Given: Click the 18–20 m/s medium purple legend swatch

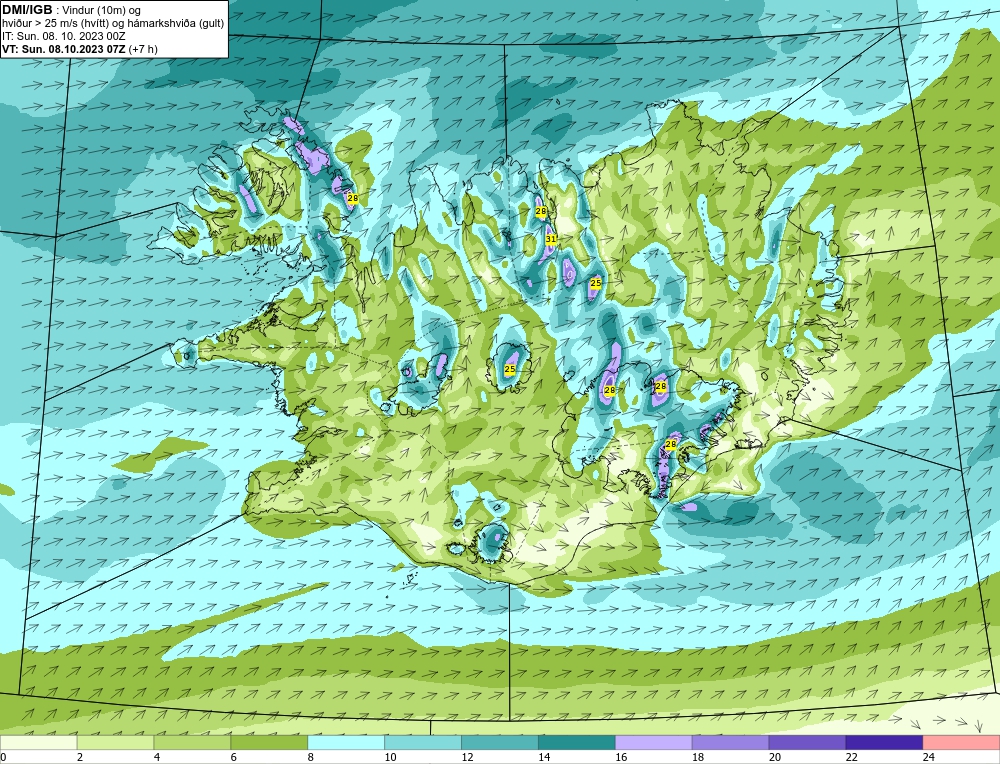Looking at the screenshot, I should (x=730, y=743).
